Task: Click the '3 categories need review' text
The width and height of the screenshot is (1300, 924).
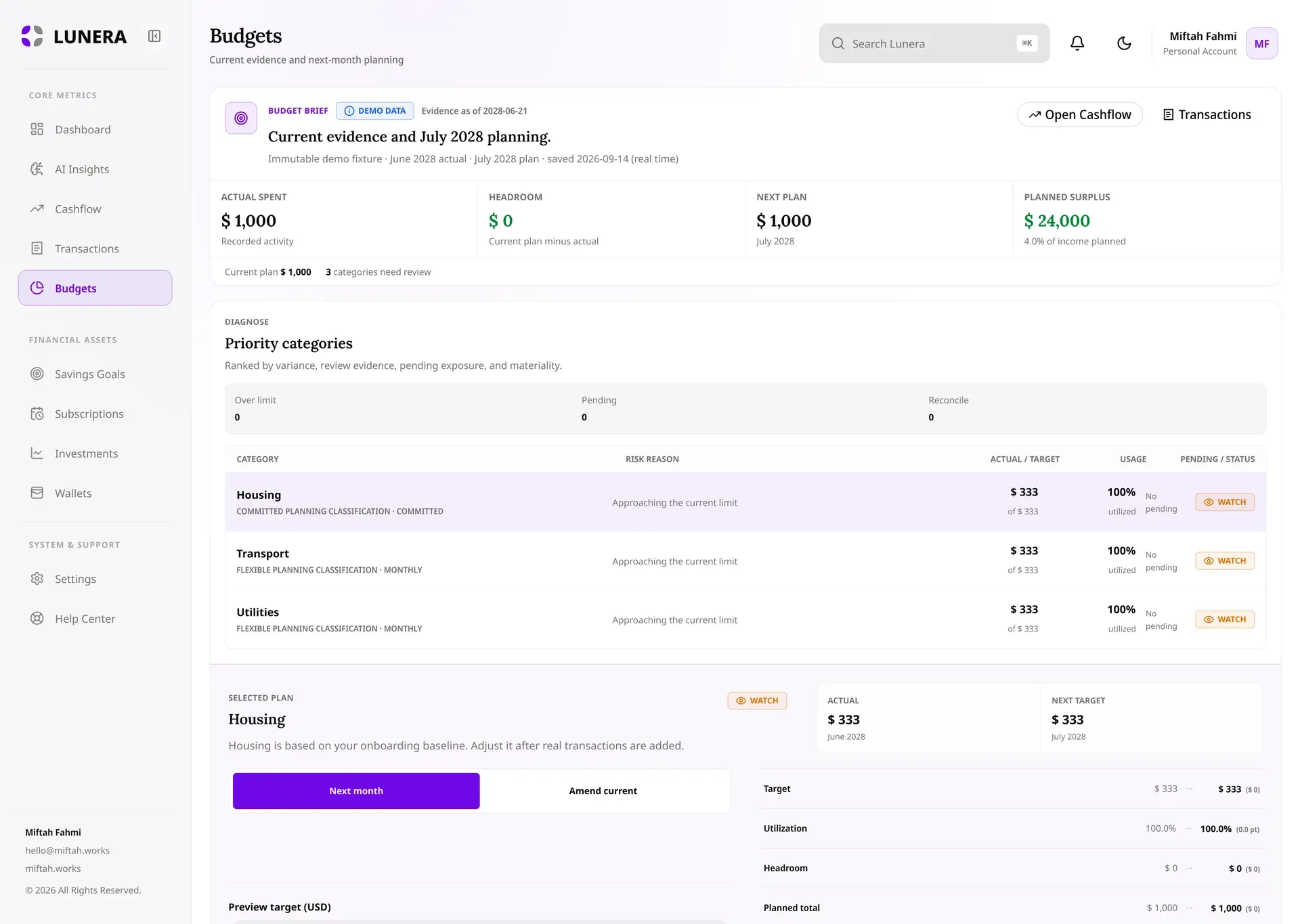Action: (x=378, y=272)
